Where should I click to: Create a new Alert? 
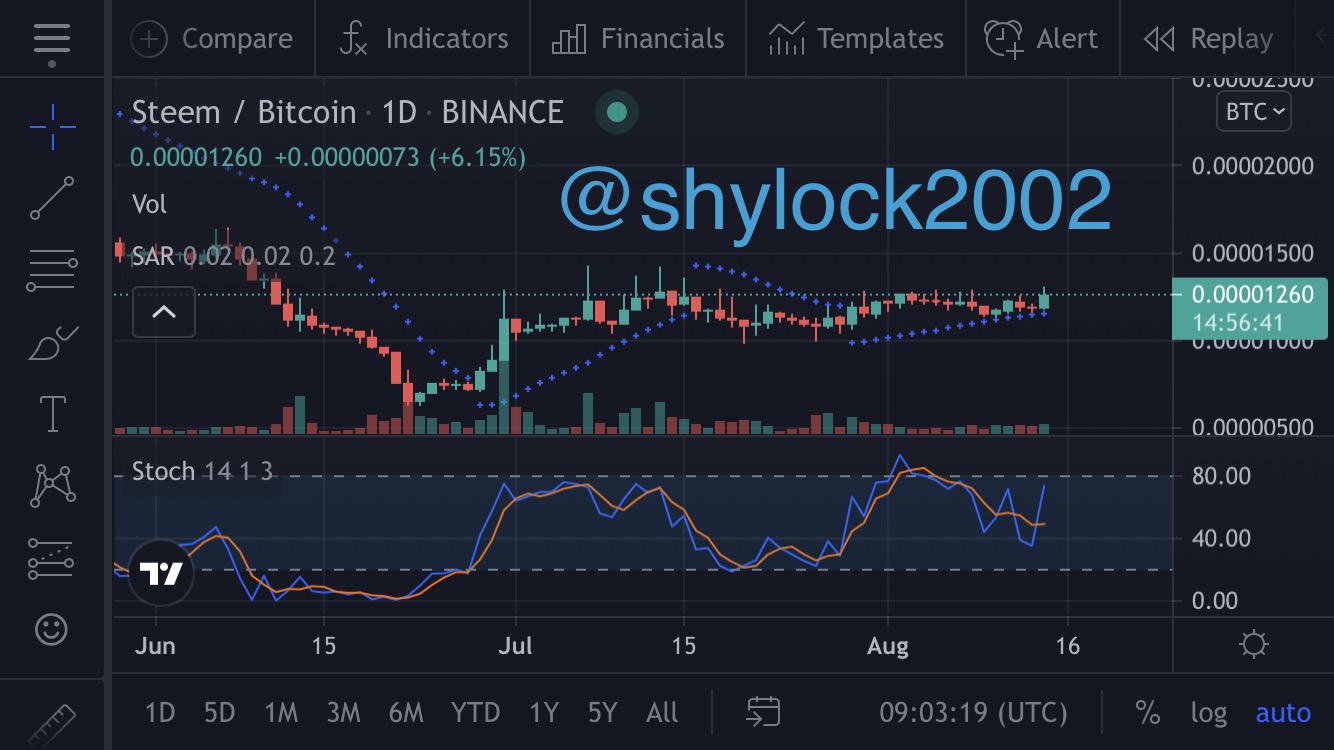1042,39
